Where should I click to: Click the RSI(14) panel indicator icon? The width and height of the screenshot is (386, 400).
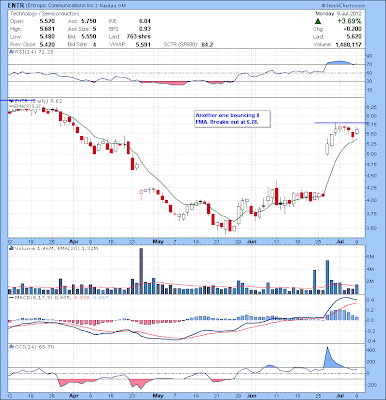coord(11,52)
